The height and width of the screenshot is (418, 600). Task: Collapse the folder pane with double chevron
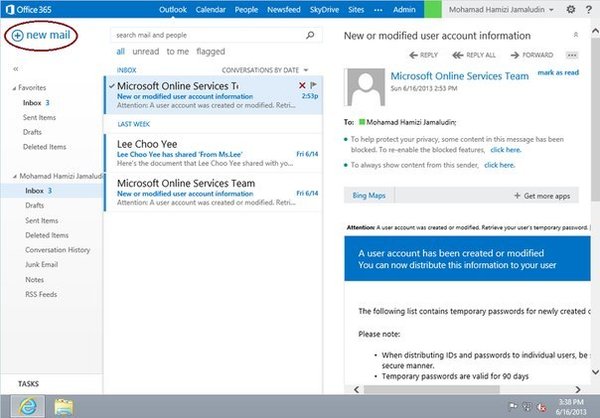pos(15,69)
